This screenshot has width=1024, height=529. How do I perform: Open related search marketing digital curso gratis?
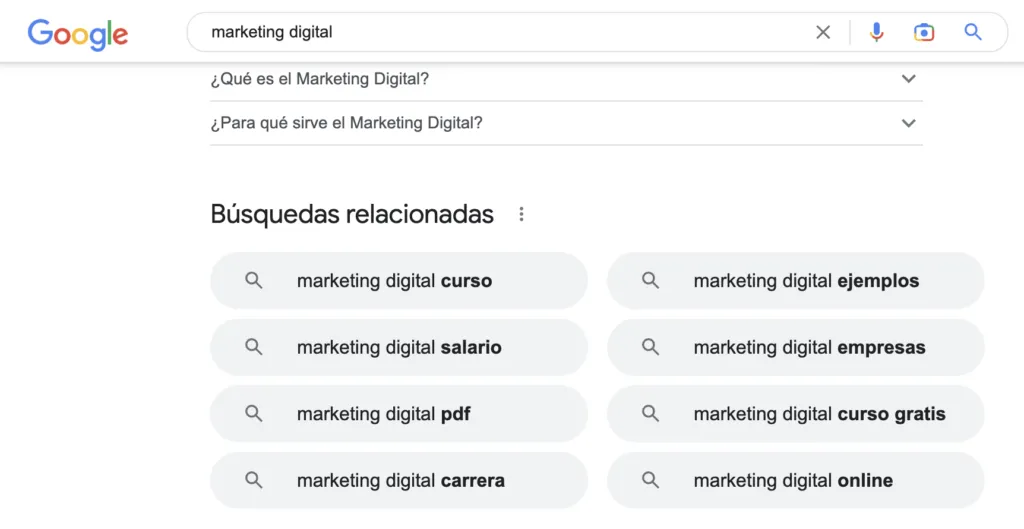coord(795,413)
